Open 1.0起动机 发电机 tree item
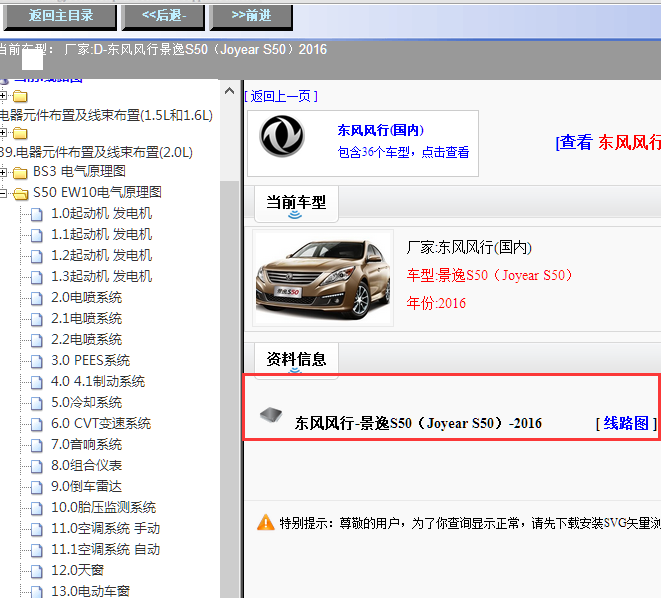Image resolution: width=661 pixels, height=598 pixels. coord(102,213)
